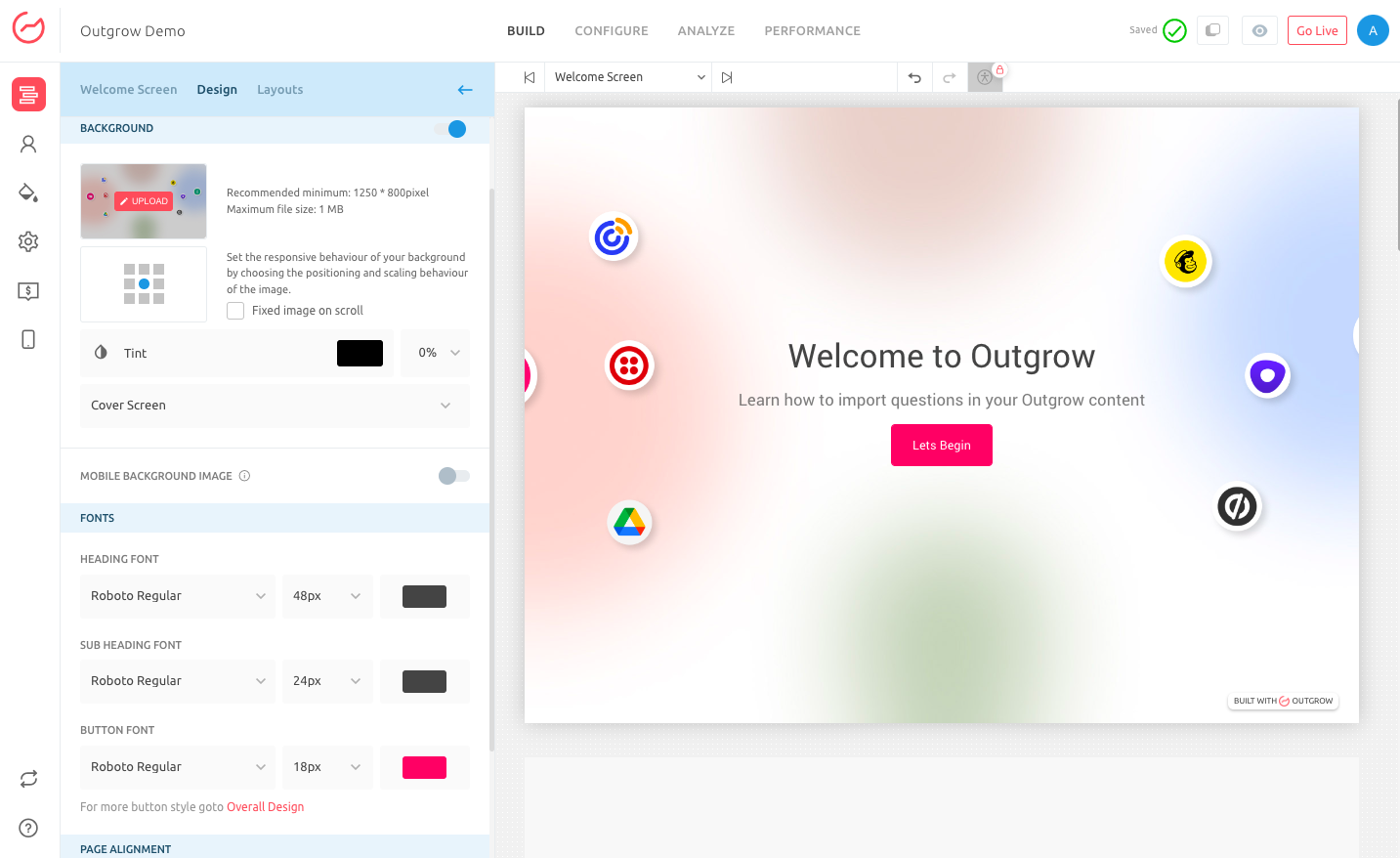Click the Google Drive logo on canvas
The image size is (1400, 858).
629,523
